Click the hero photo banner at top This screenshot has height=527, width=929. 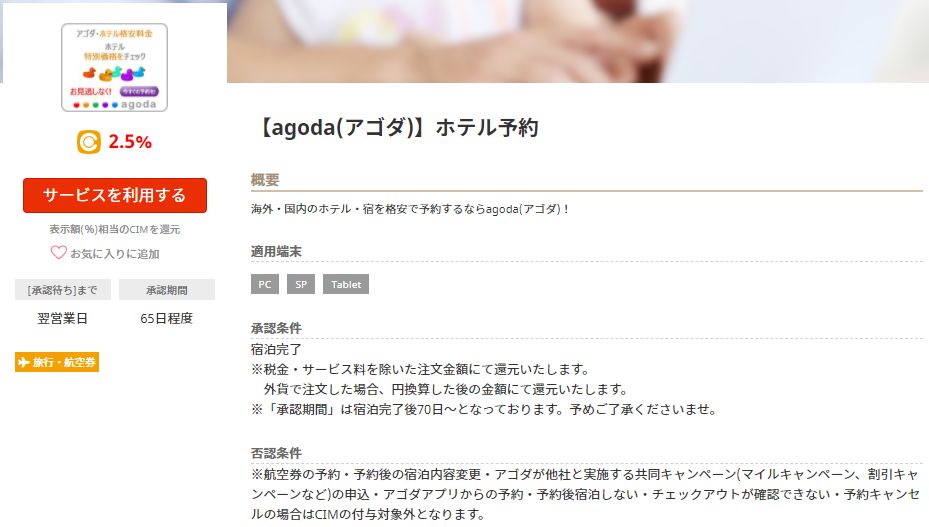(x=578, y=41)
